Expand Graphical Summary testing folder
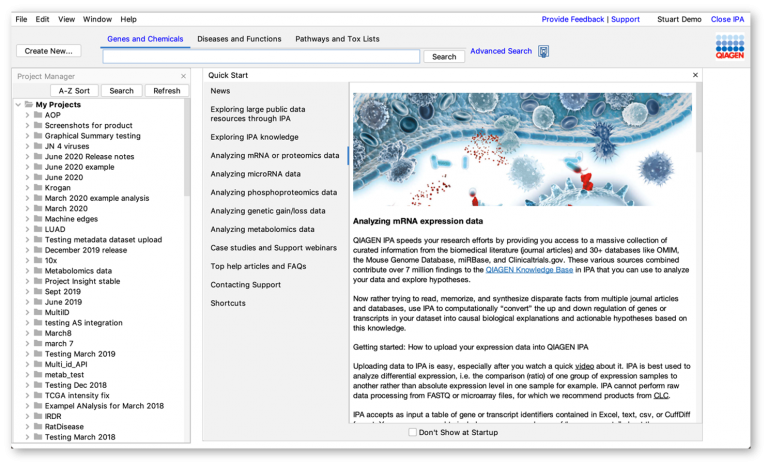The height and width of the screenshot is (466, 768). [x=27, y=136]
